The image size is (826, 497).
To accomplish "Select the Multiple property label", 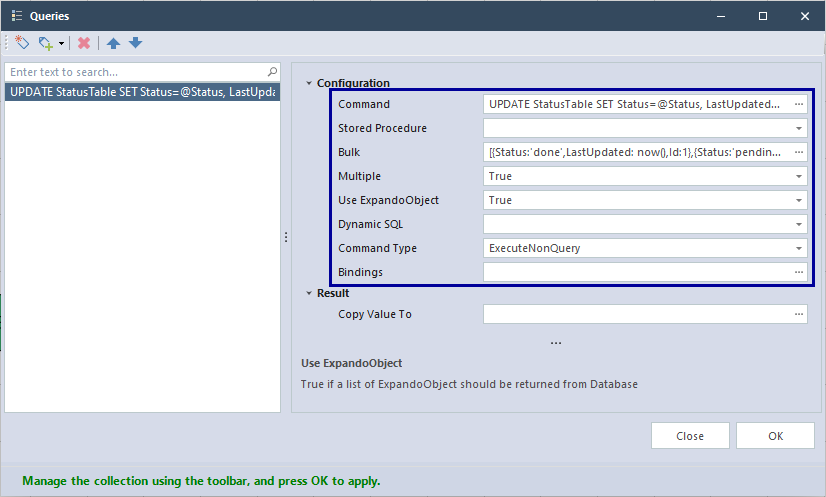I will (359, 176).
